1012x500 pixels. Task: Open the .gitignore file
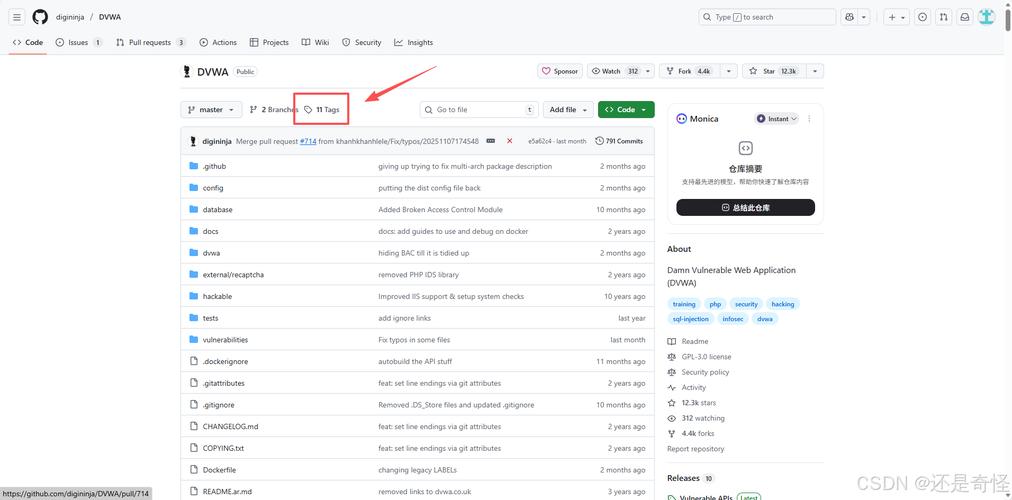tap(218, 405)
